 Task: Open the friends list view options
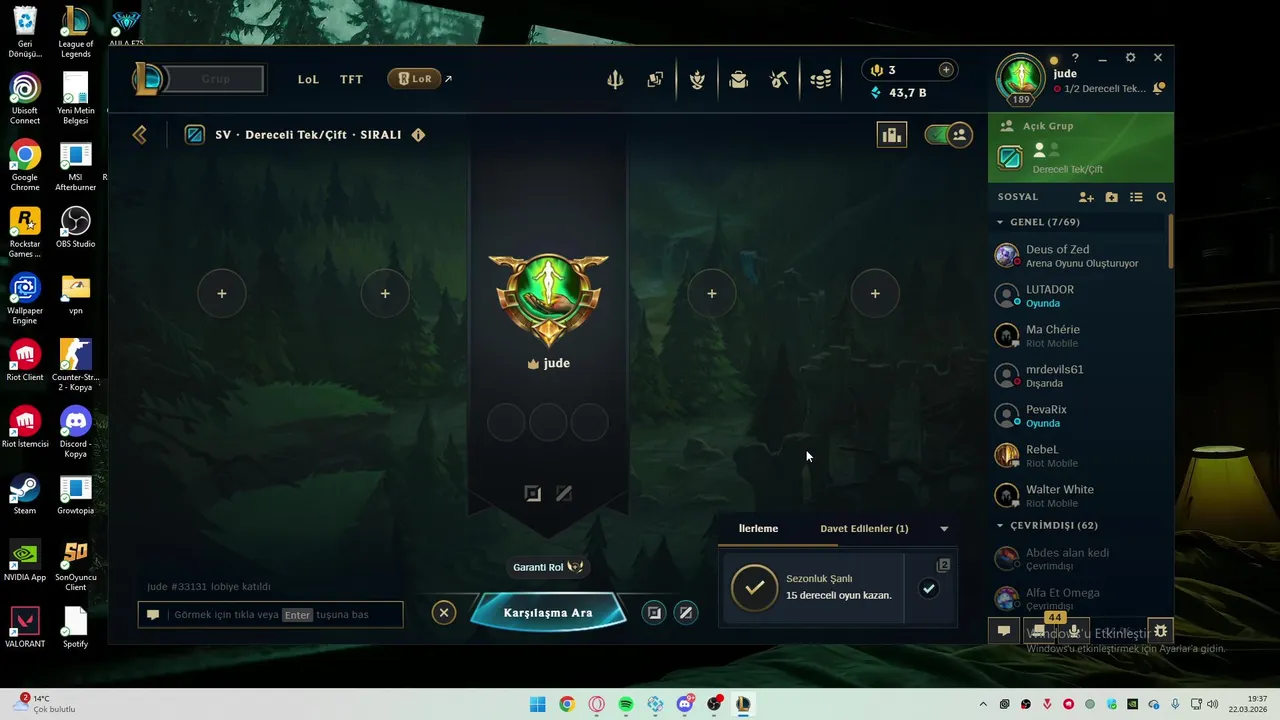tap(1136, 197)
